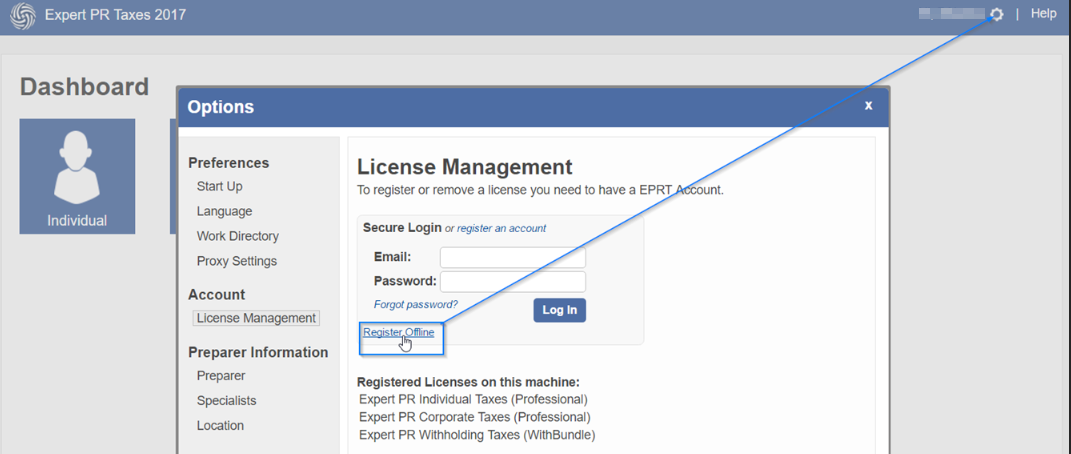The image size is (1071, 454).
Task: Open Work Directory preferences
Action: pyautogui.click(x=238, y=236)
